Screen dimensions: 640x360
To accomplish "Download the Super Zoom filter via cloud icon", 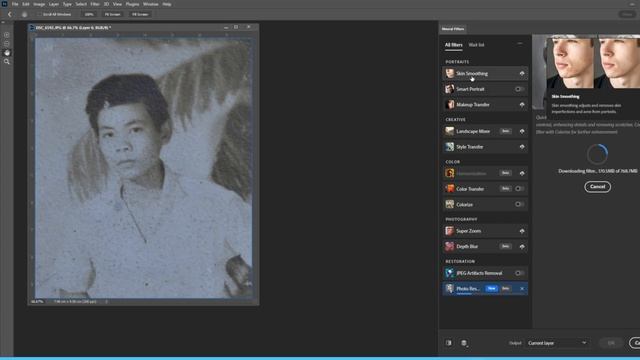I will (x=522, y=231).
